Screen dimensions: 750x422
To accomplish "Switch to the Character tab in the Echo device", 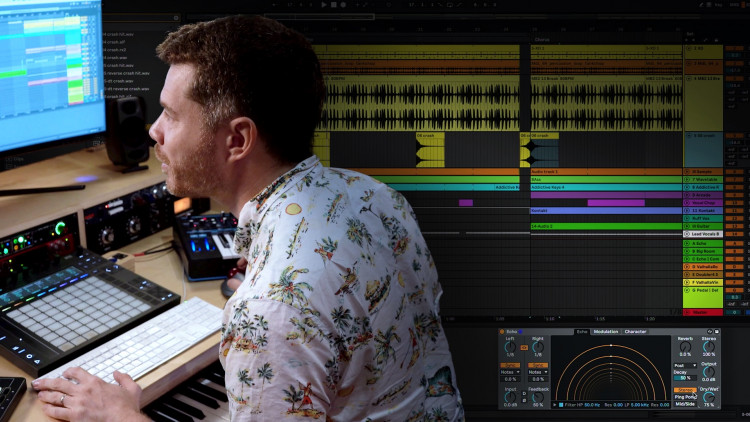I will click(635, 332).
